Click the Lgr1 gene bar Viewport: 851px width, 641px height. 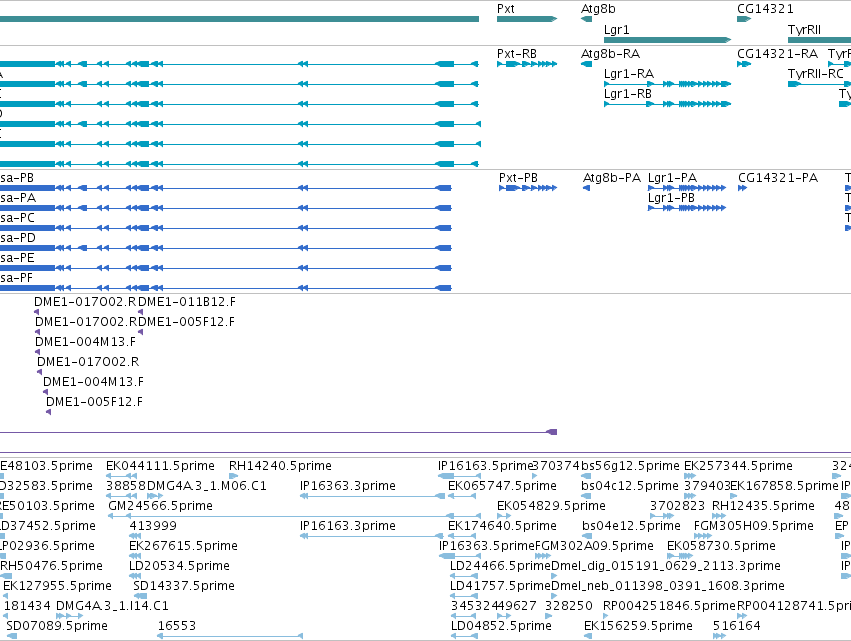coord(668,40)
